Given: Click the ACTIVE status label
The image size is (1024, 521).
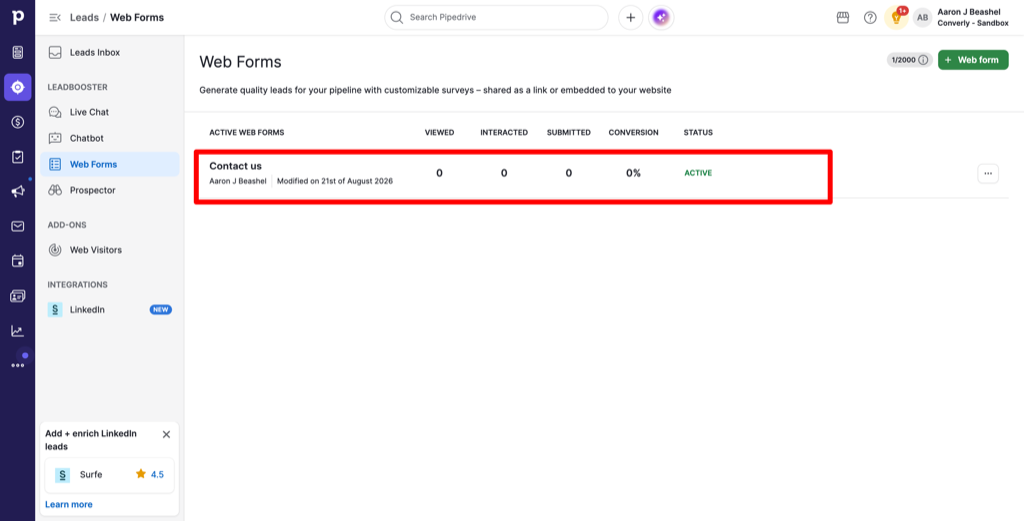Looking at the screenshot, I should click(698, 173).
